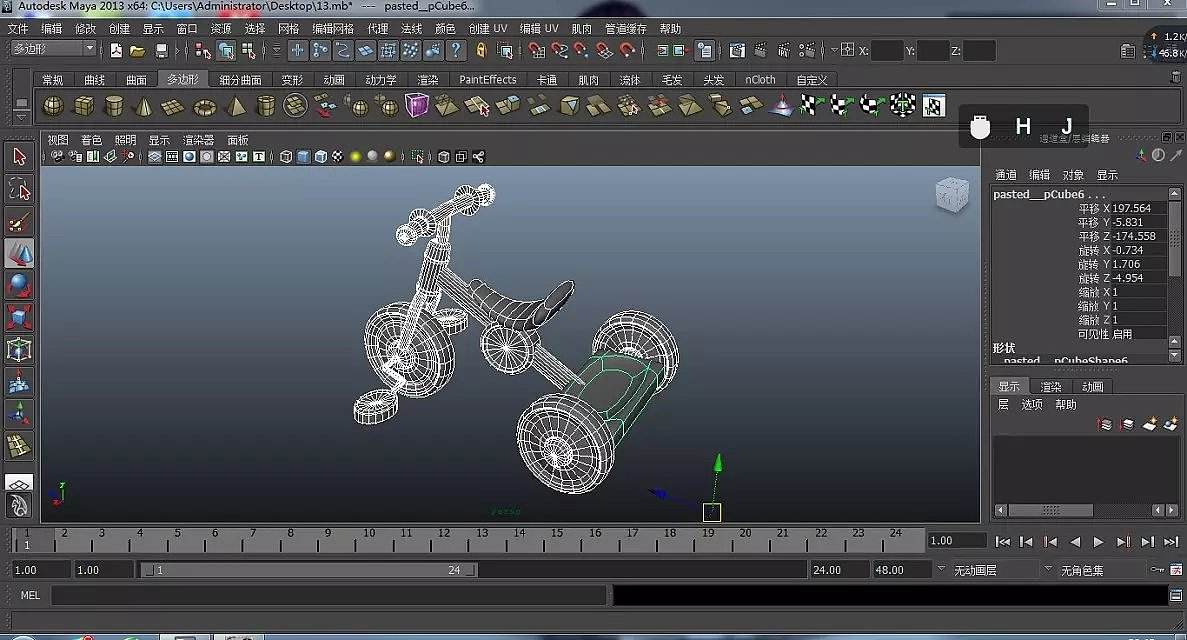The height and width of the screenshot is (640, 1187).
Task: Create a polygon sphere from the shelf
Action: [x=53, y=106]
